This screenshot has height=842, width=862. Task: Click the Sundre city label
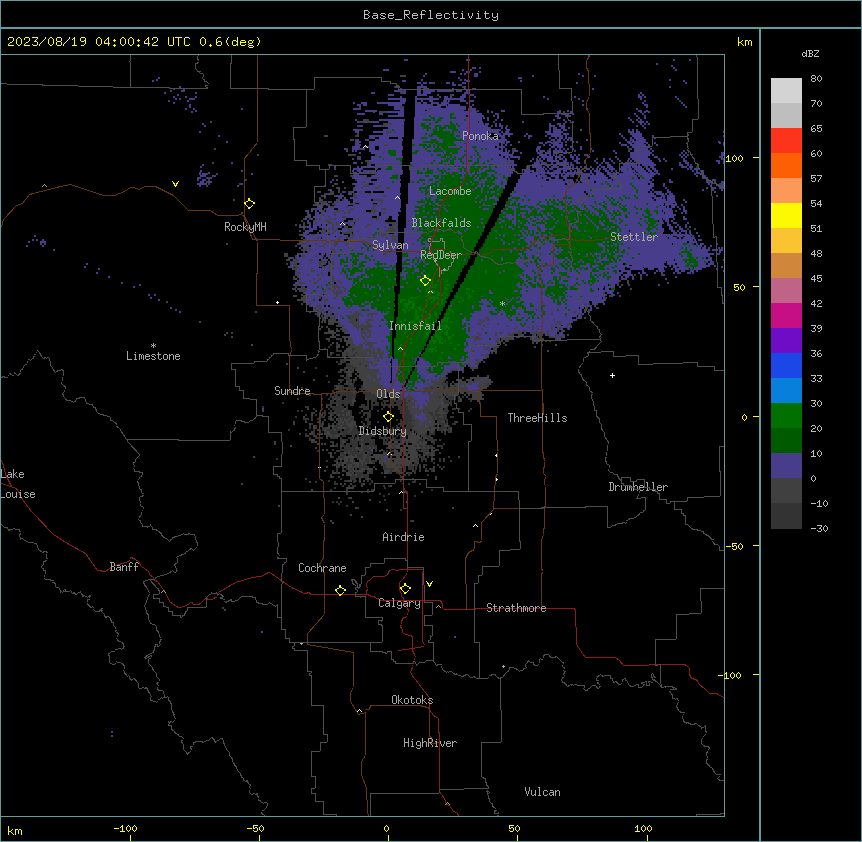[x=292, y=391]
